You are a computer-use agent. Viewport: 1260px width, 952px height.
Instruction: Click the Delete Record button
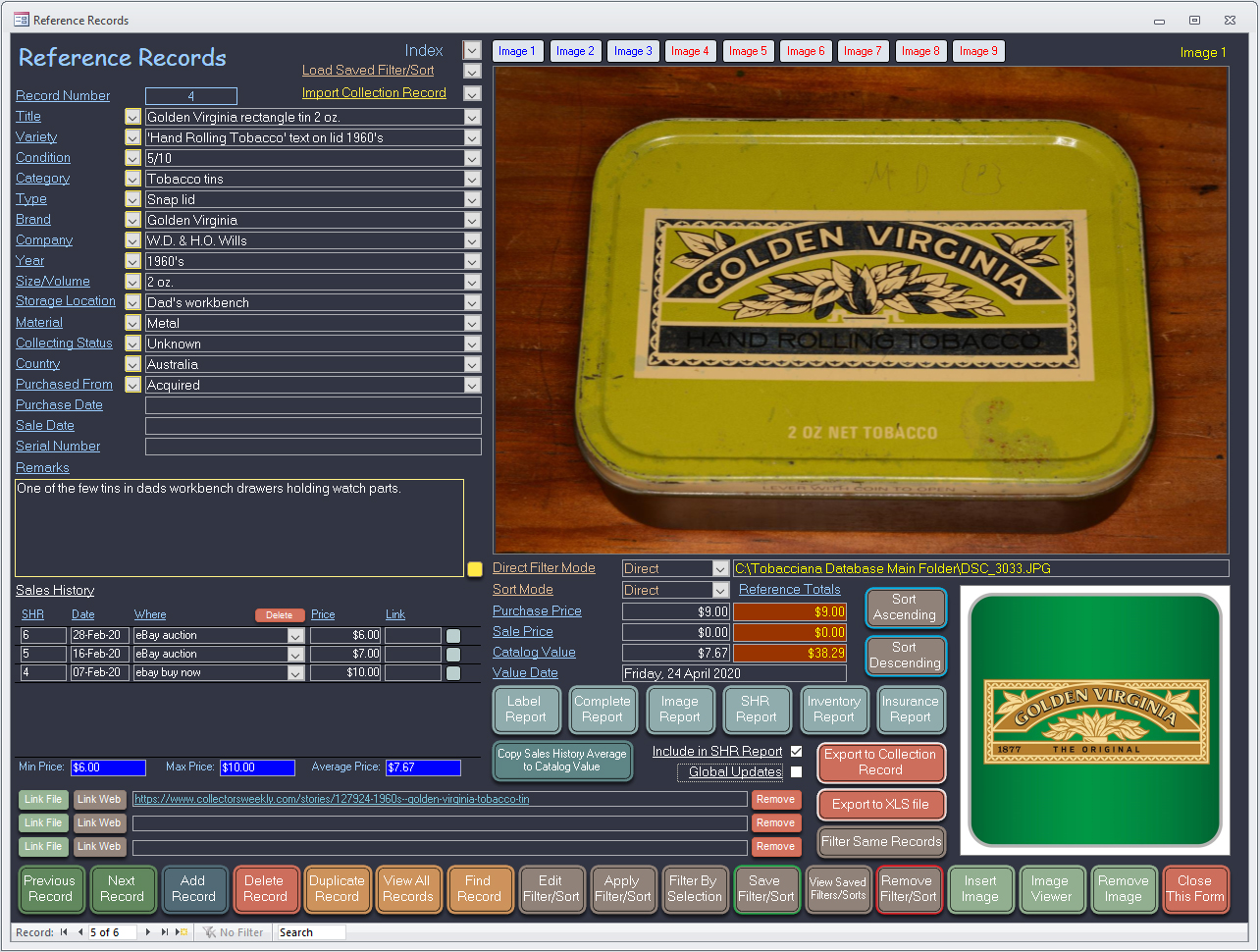[x=265, y=889]
